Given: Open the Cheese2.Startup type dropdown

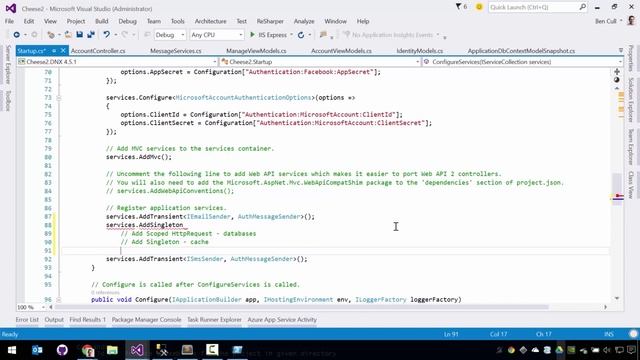Looking at the screenshot, I should tap(320, 62).
